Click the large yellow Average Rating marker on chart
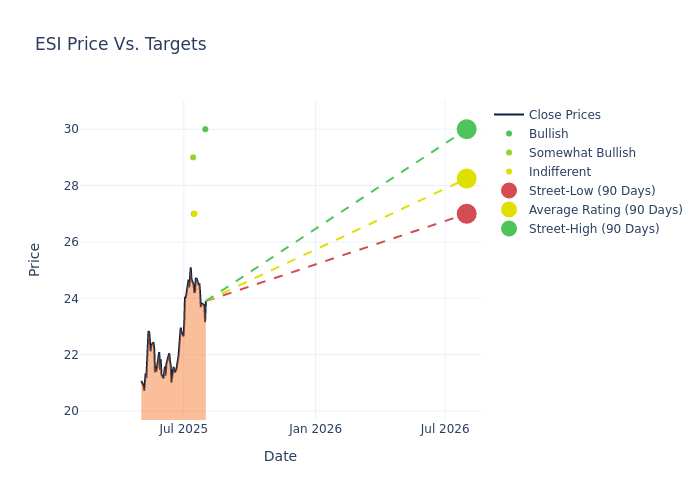 coord(467,179)
